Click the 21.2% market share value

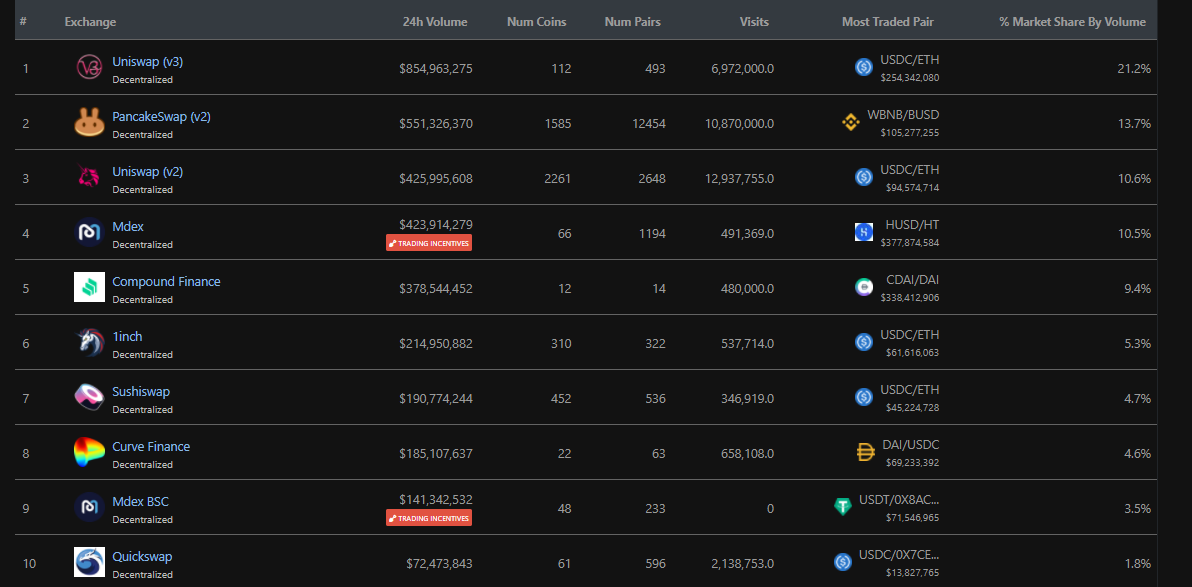tap(1134, 68)
